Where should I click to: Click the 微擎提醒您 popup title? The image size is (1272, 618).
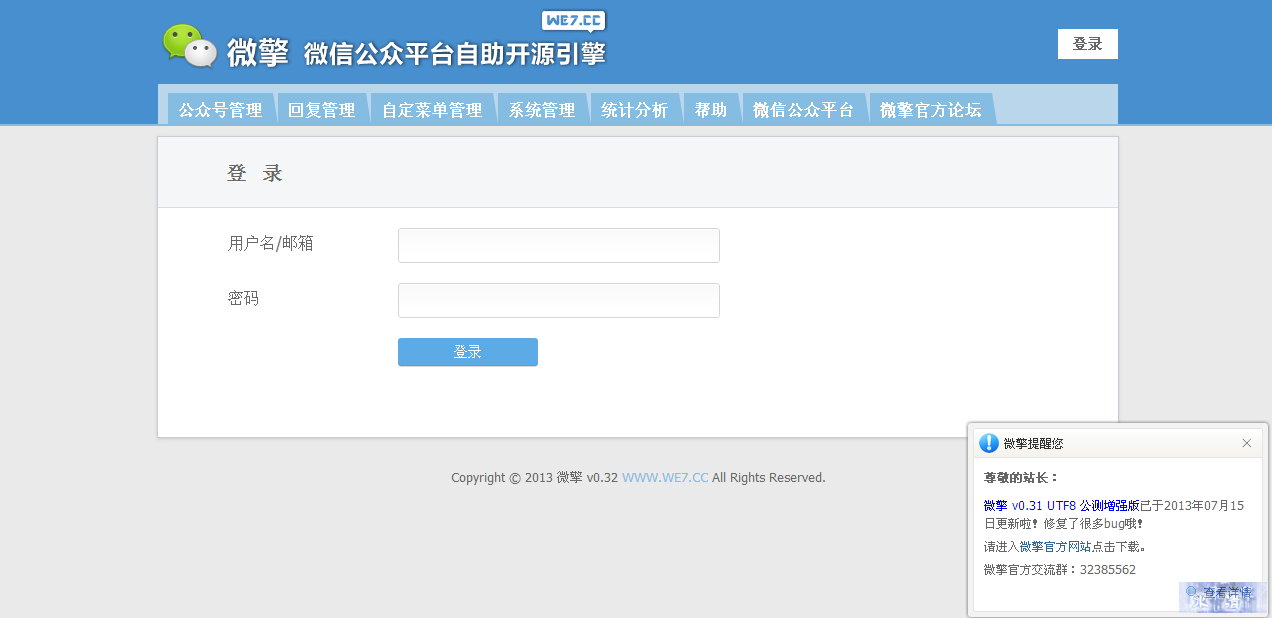1033,443
